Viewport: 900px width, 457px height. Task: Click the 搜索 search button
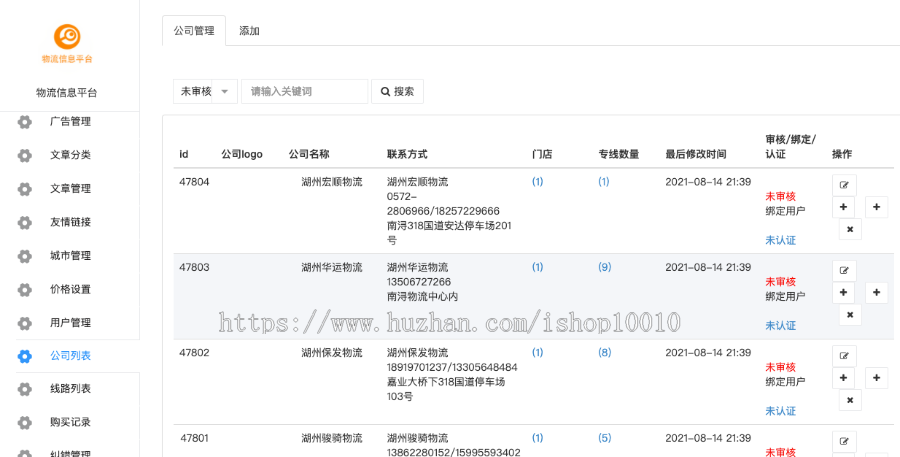pos(398,91)
